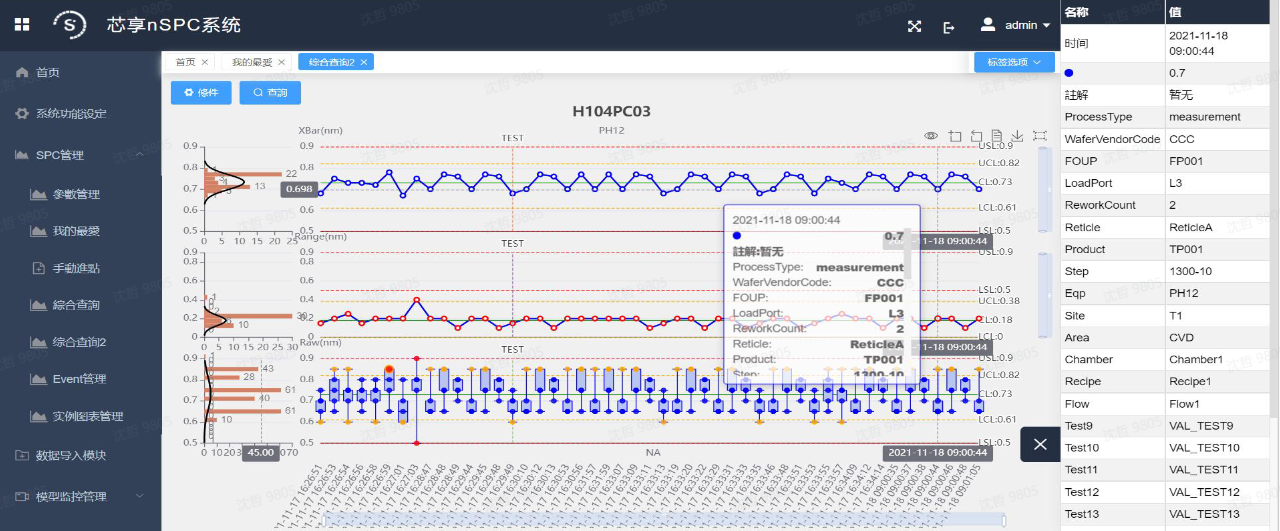The width and height of the screenshot is (1280, 531).
Task: Click the Area value CVD
Action: pyautogui.click(x=1181, y=337)
